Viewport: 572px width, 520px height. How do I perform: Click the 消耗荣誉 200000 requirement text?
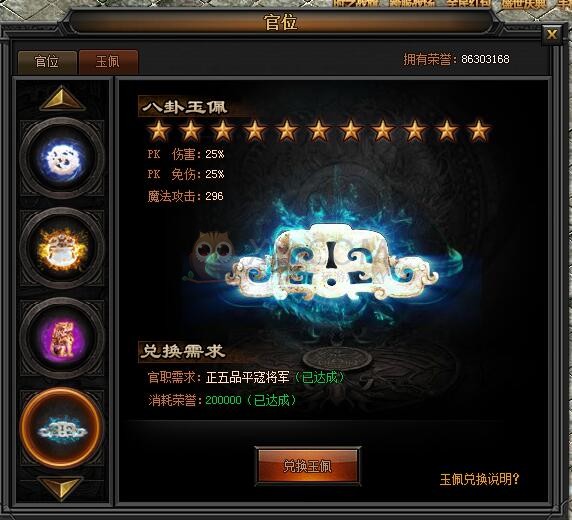pos(222,400)
